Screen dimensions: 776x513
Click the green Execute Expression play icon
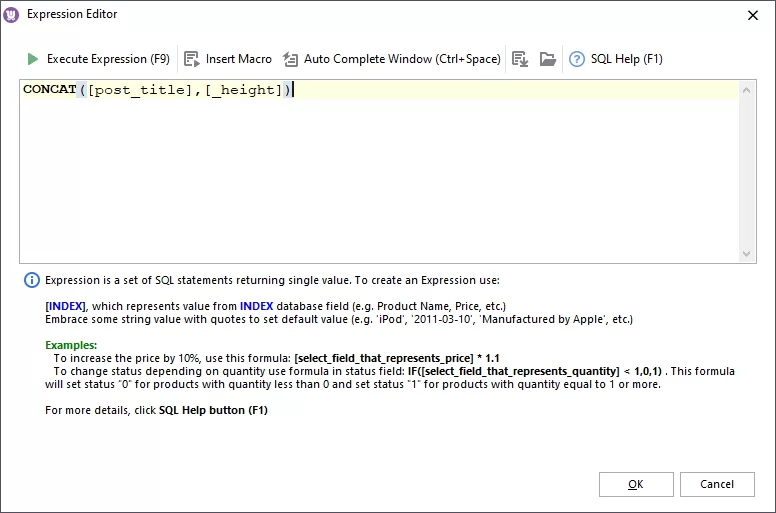[x=33, y=59]
